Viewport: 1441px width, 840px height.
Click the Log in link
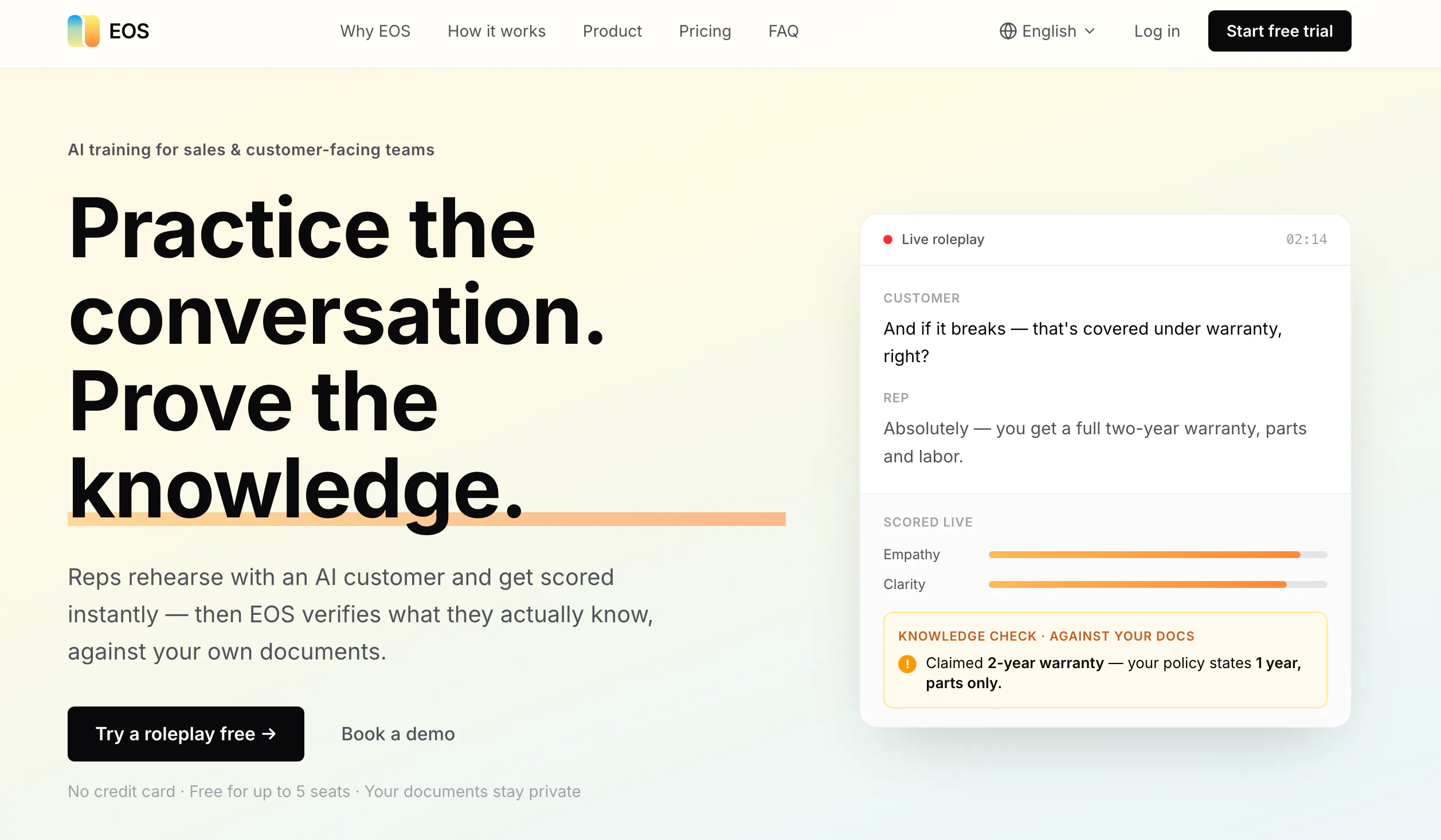pos(1157,31)
